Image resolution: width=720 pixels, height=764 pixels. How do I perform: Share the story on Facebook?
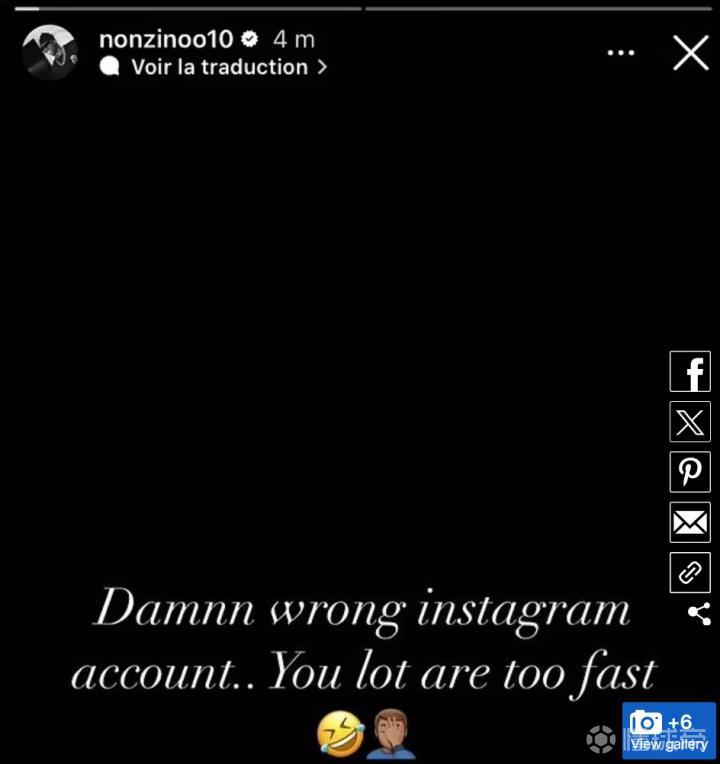pos(690,371)
